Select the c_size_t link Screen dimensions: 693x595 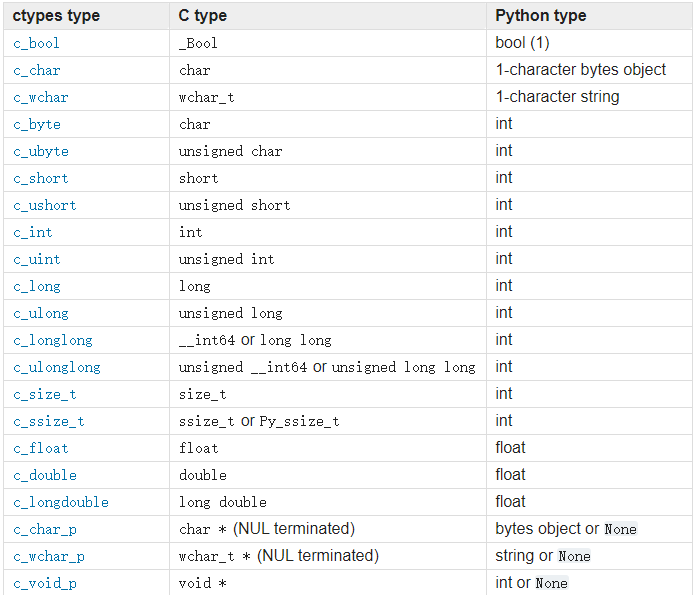click(45, 395)
